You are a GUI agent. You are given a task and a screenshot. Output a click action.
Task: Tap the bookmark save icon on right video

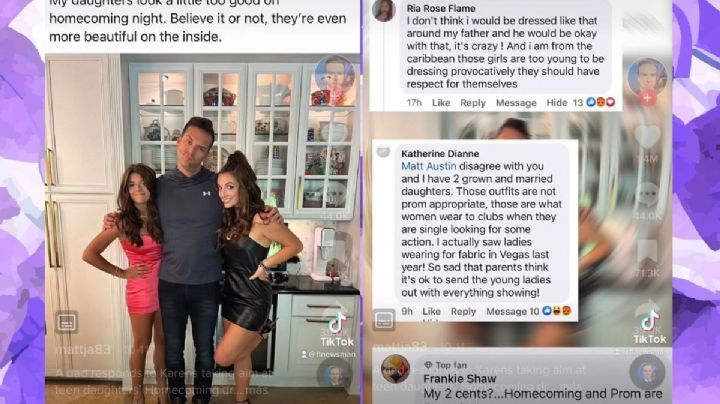pyautogui.click(x=647, y=253)
